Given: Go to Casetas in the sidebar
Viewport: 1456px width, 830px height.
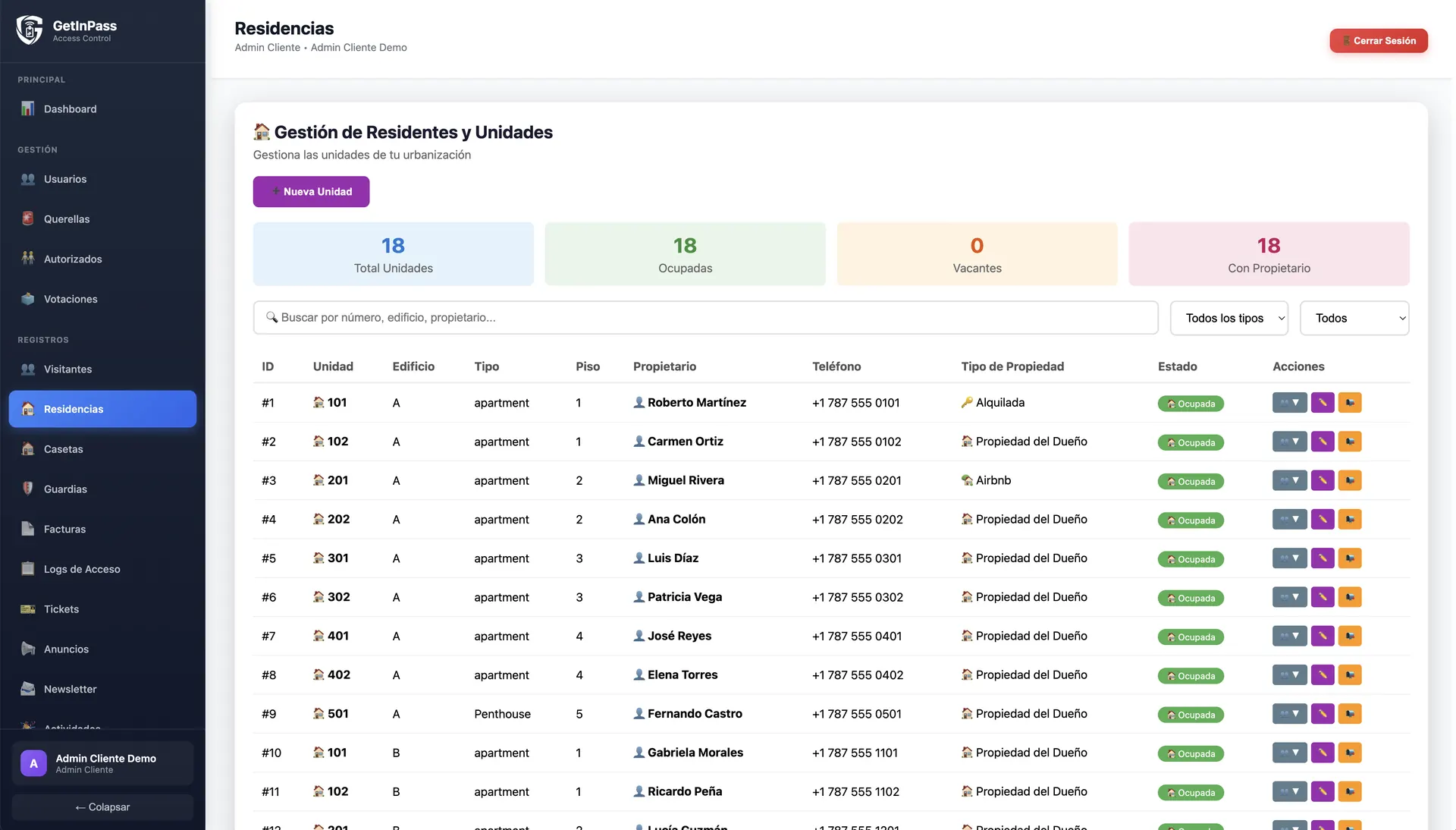Looking at the screenshot, I should point(102,449).
